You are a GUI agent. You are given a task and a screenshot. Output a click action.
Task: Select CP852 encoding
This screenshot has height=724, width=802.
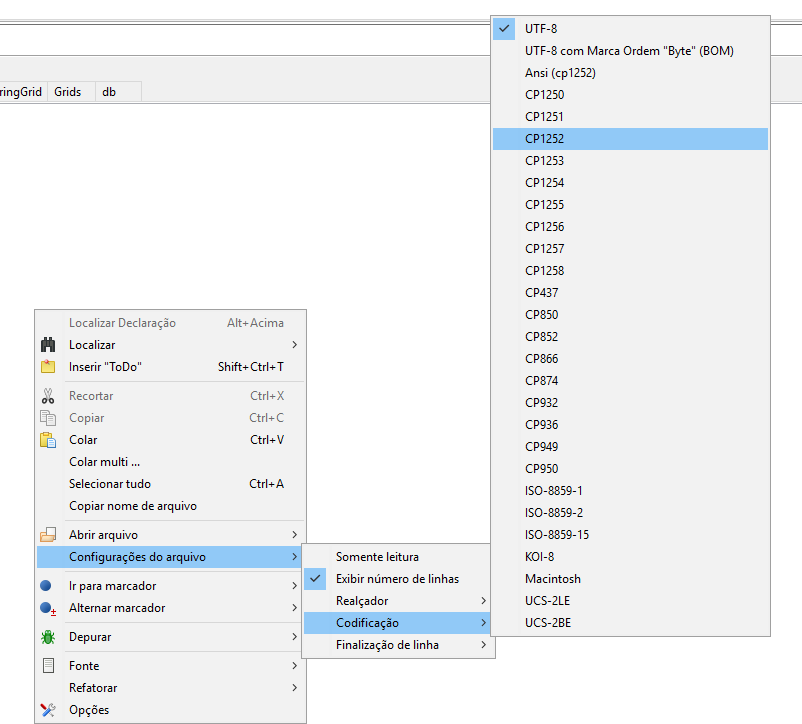[x=630, y=336]
